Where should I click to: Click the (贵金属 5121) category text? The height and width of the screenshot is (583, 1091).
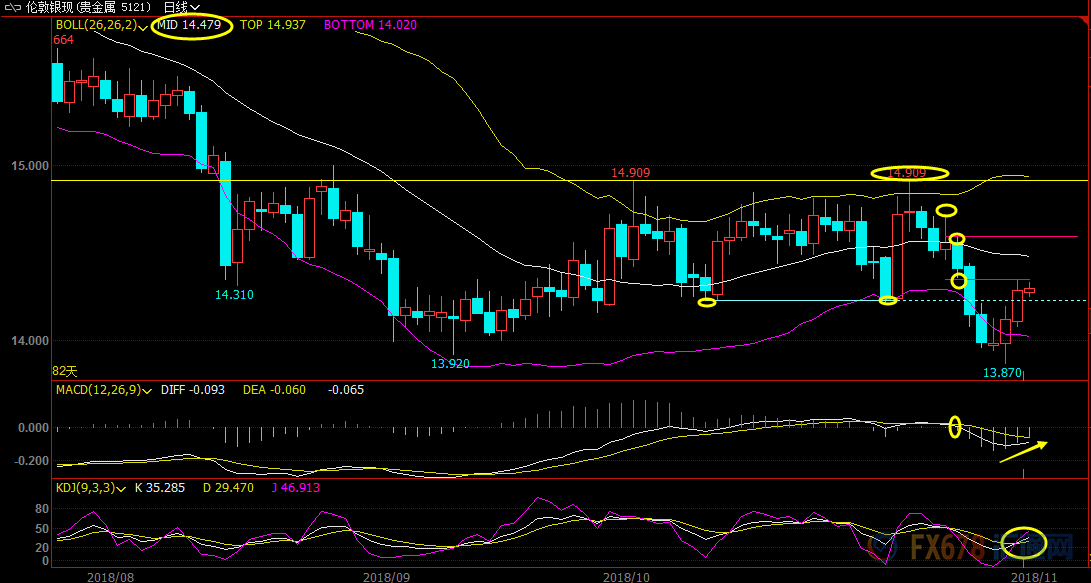click(x=113, y=8)
